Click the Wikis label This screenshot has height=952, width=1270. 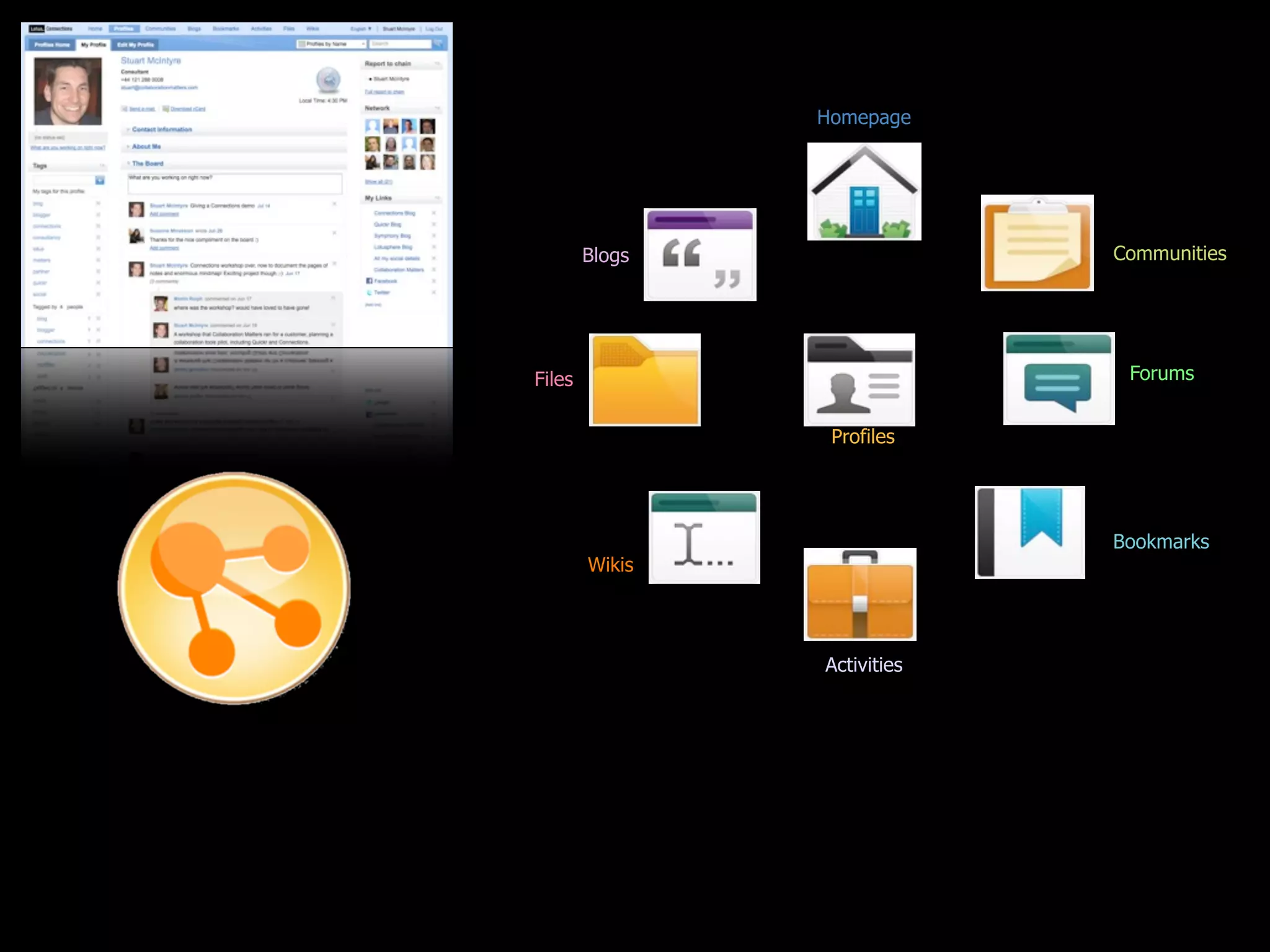click(x=610, y=565)
